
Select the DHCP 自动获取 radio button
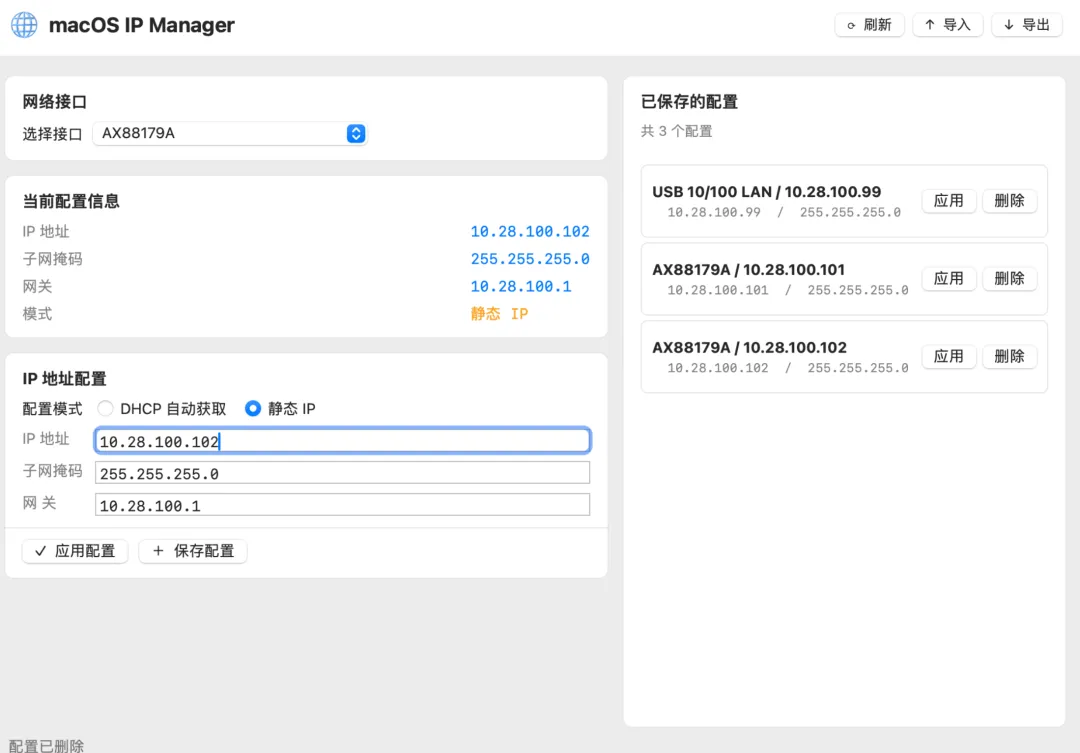[x=105, y=408]
